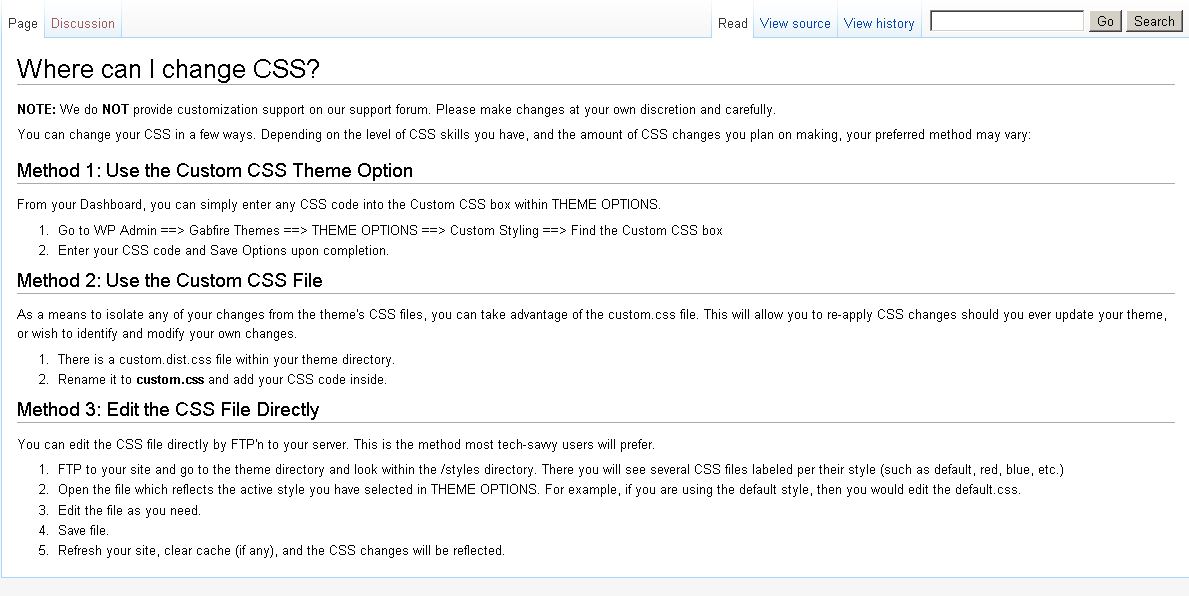
Task: Open the View source tab
Action: (x=795, y=23)
